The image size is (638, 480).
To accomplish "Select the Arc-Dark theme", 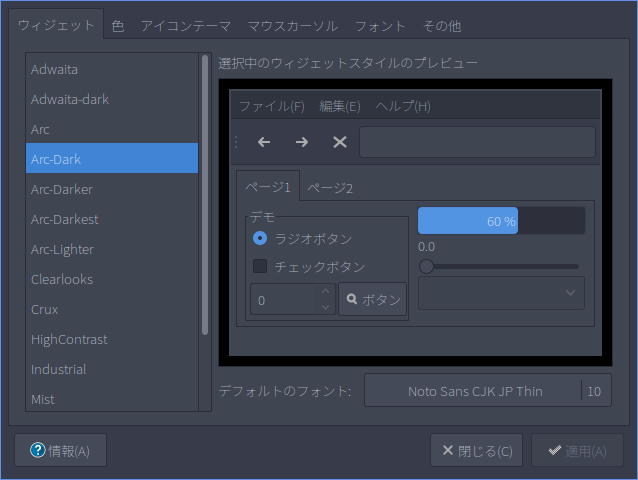I will pyautogui.click(x=112, y=159).
